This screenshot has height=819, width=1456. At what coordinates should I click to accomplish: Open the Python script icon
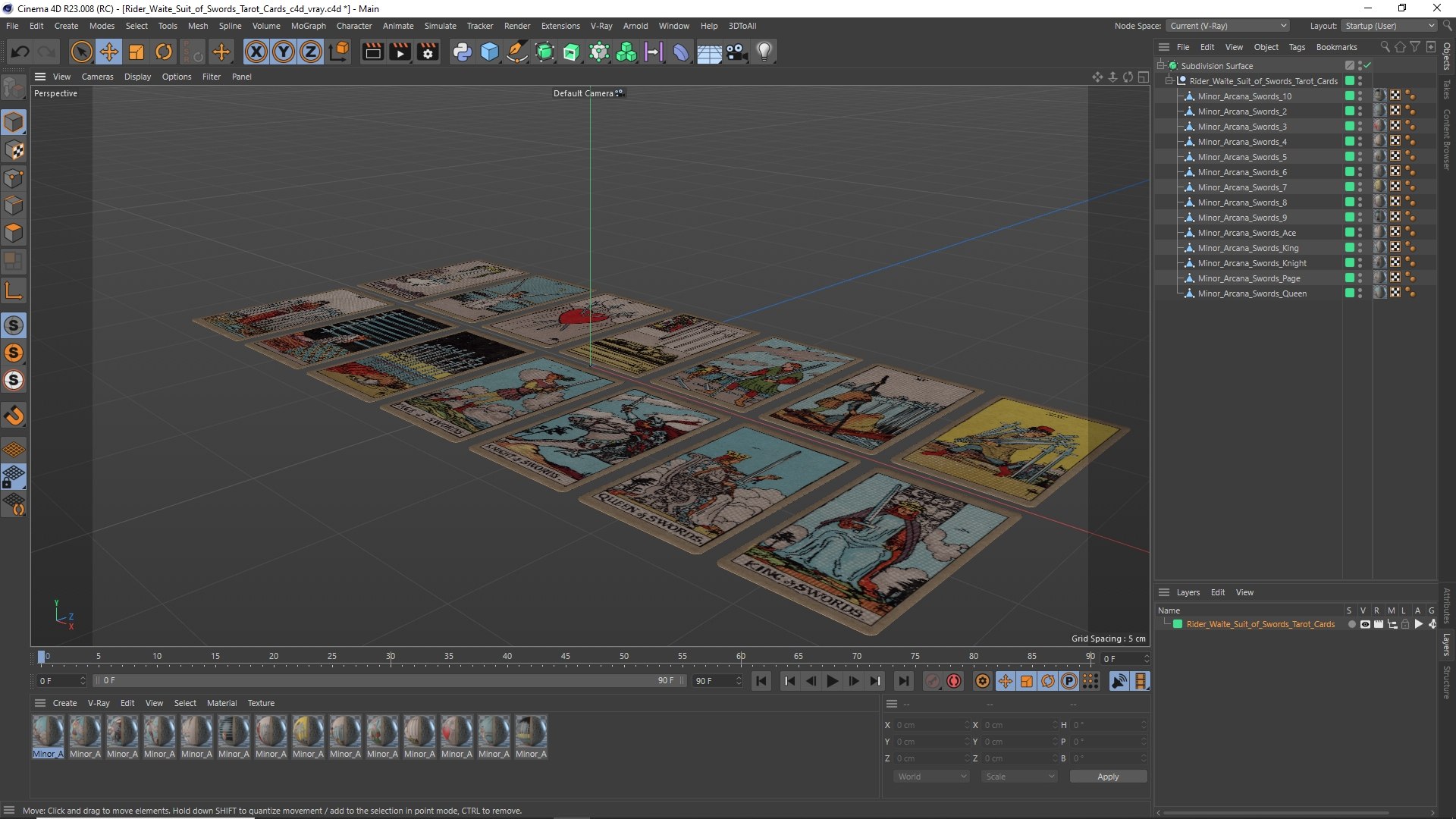coord(462,52)
